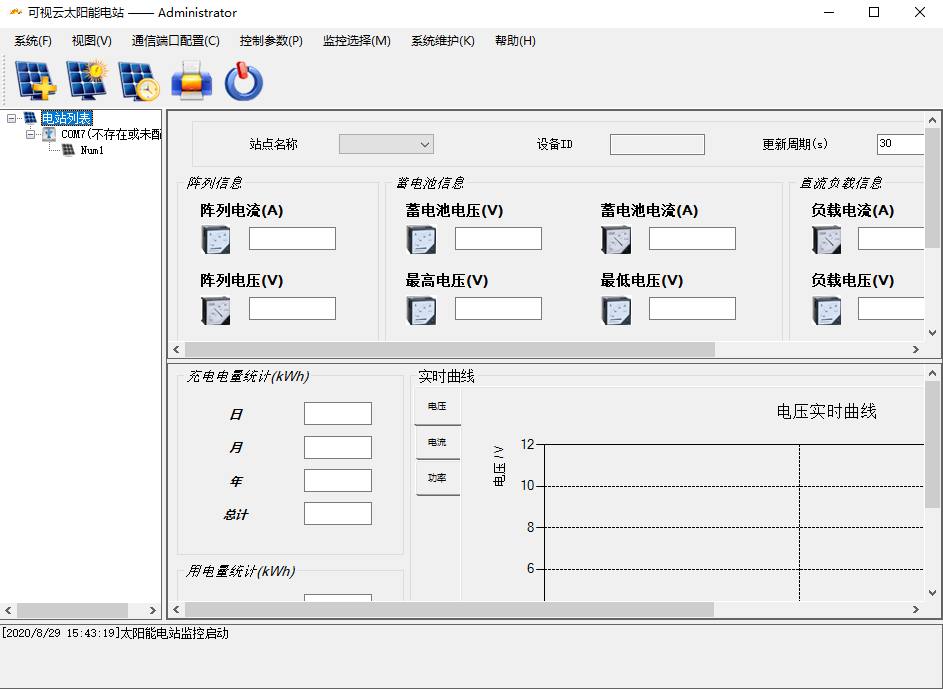Viewport: 943px width, 689px height.
Task: Open the 站点名称 dropdown
Action: coord(386,144)
